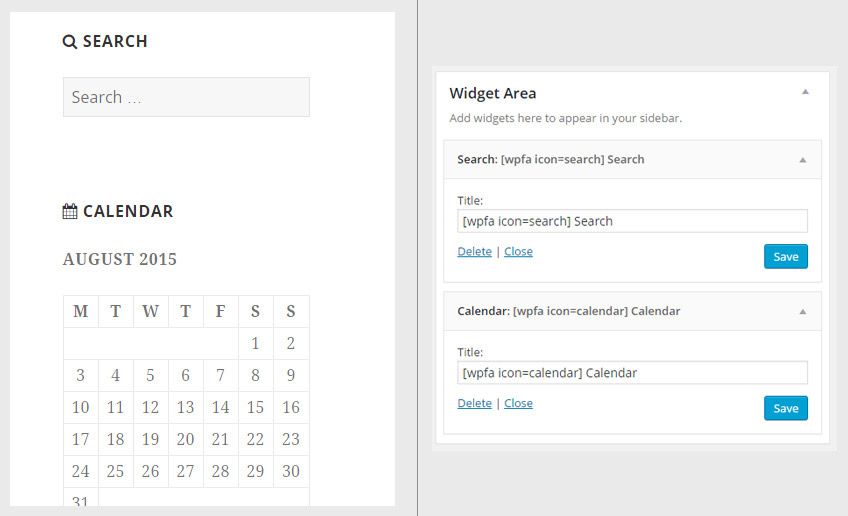Delete the Calendar widget
Viewport: 848px width, 516px height.
474,404
